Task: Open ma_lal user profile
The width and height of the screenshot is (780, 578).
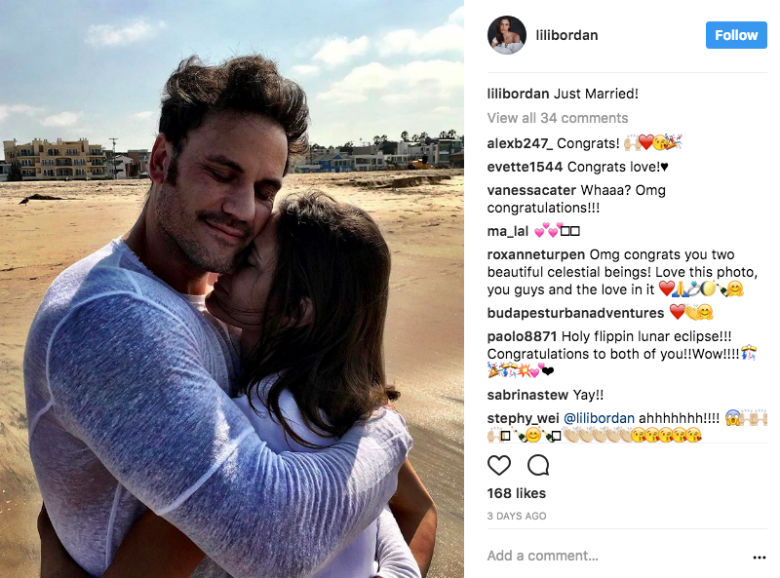Action: (x=507, y=231)
